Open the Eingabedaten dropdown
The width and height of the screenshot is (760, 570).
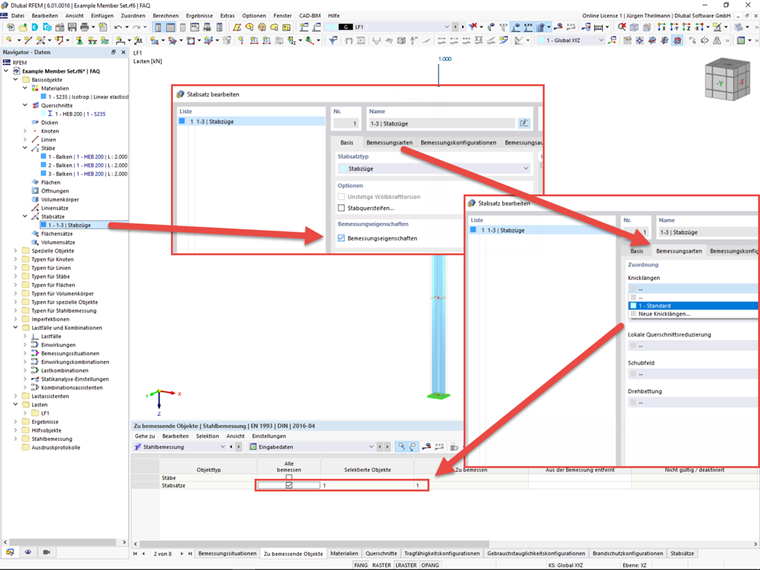[x=312, y=447]
